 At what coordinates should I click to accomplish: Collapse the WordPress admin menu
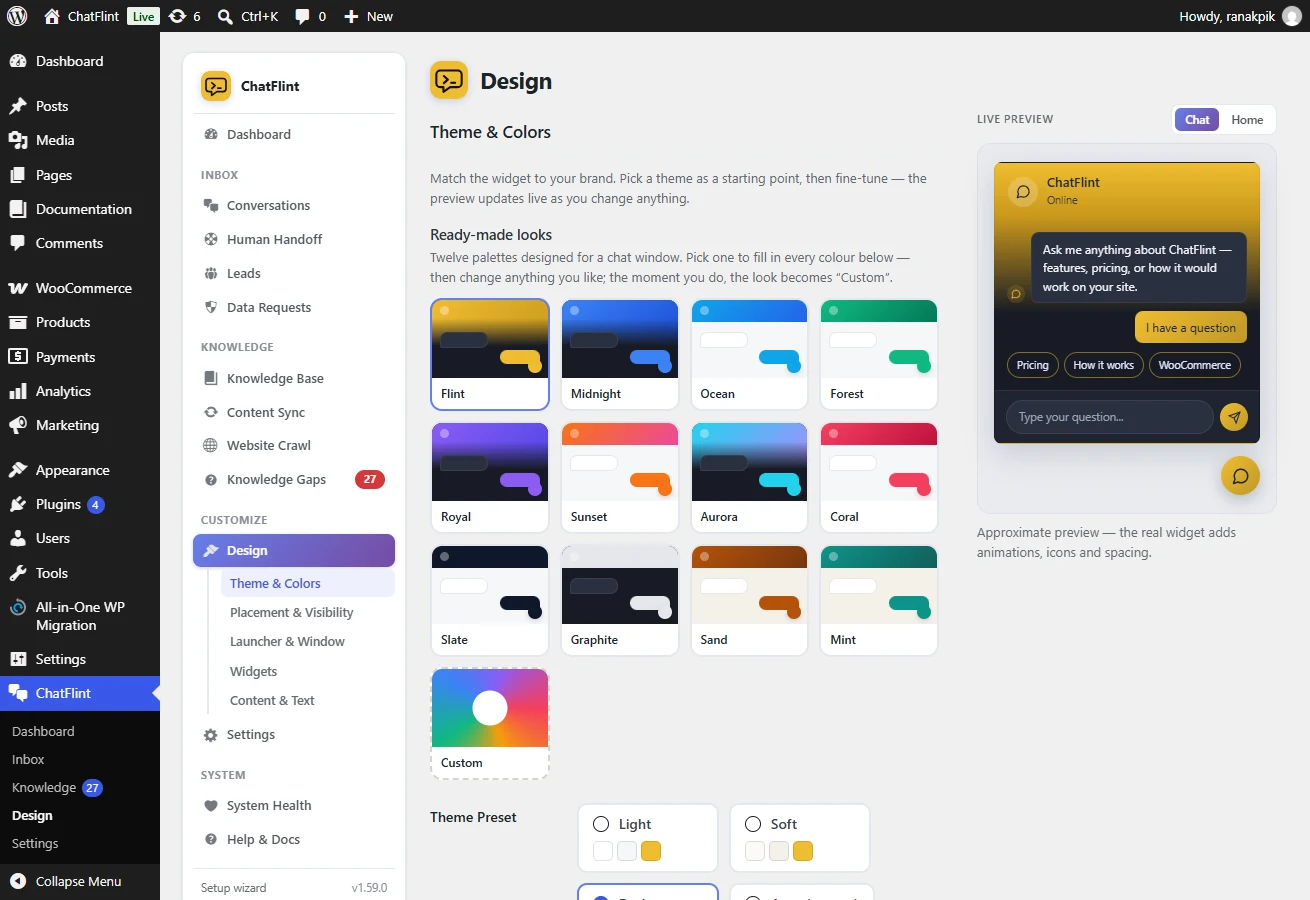(x=80, y=881)
